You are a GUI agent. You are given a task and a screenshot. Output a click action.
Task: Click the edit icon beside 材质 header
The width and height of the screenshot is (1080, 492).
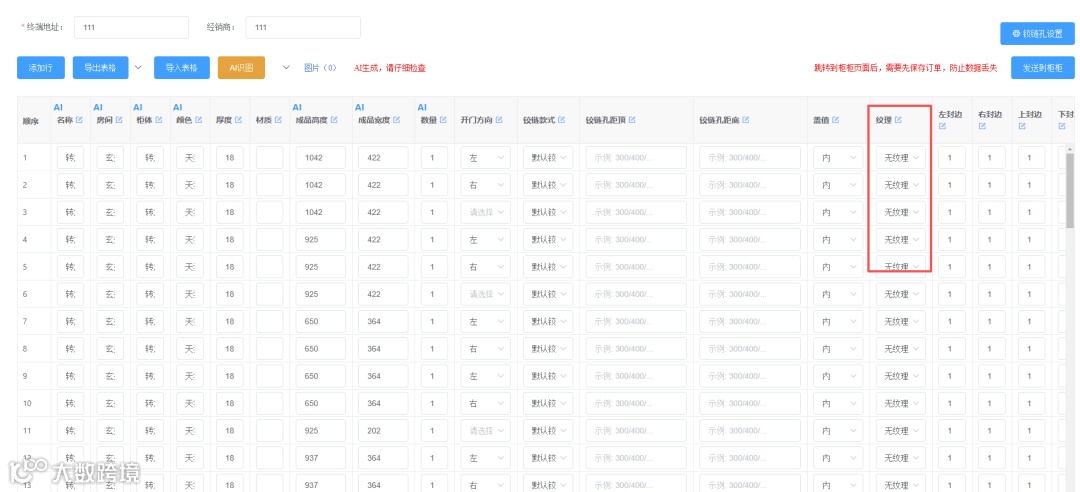pyautogui.click(x=278, y=120)
